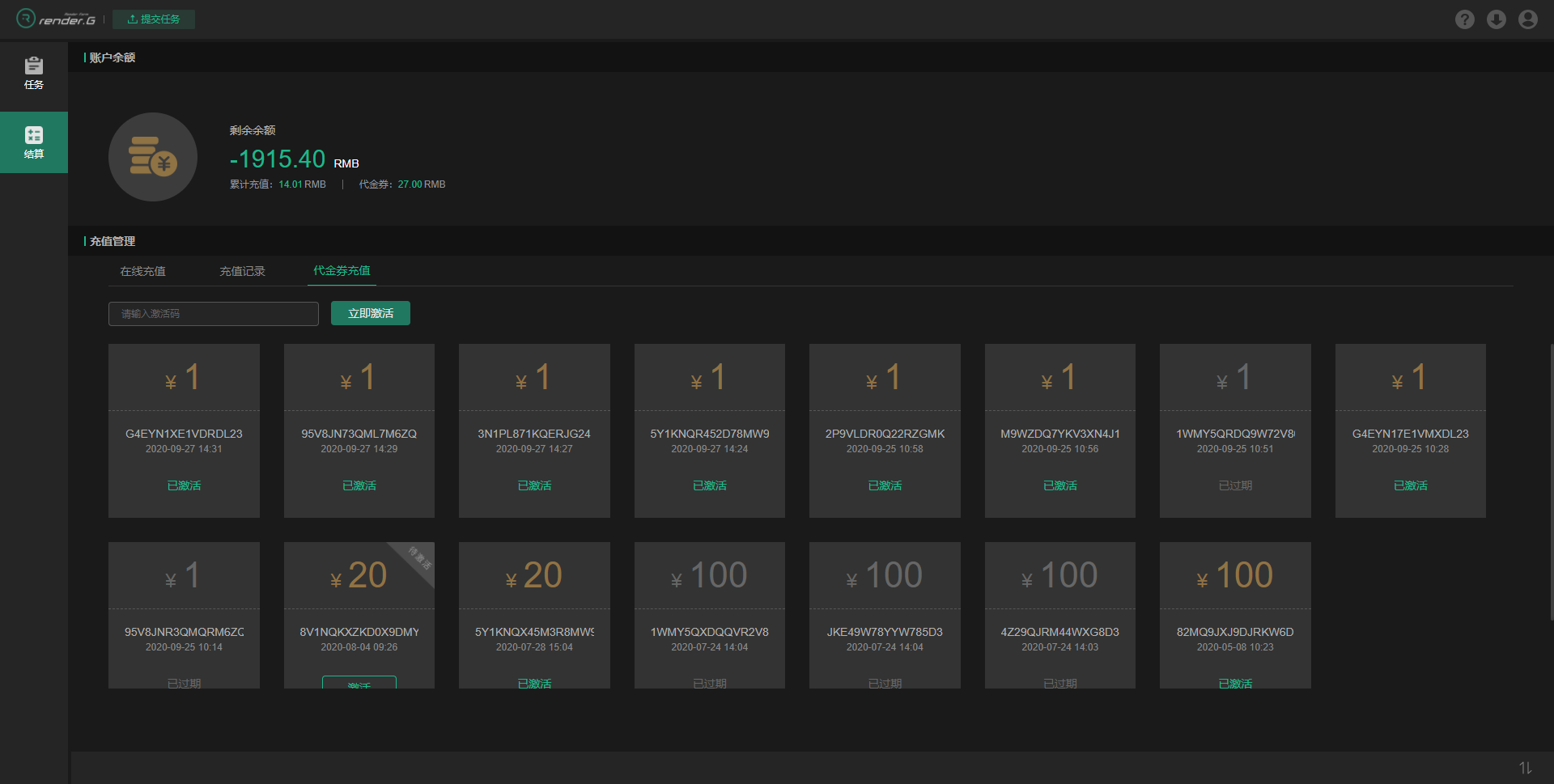Select expired voucher dated 2020-09-25 10:51
This screenshot has width=1554, height=784.
[1235, 430]
